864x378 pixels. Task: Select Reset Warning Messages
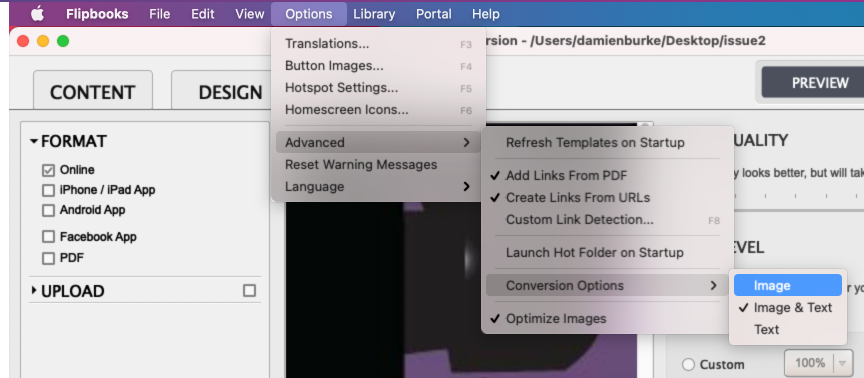pyautogui.click(x=378, y=164)
